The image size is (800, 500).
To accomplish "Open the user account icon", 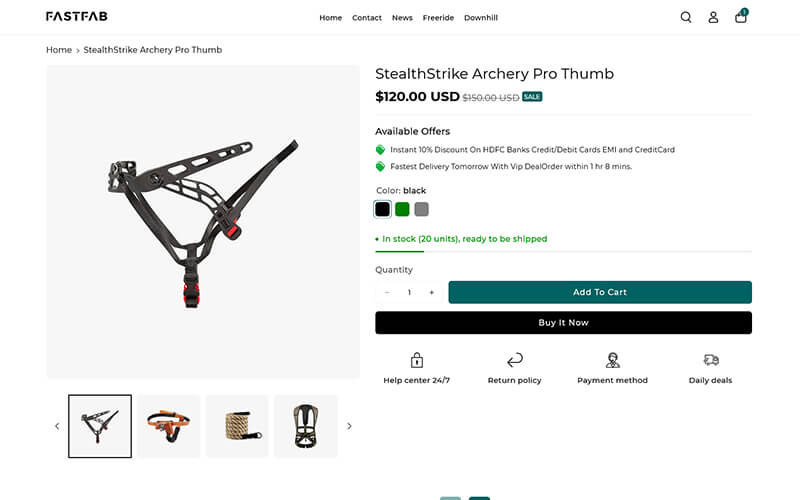I will [x=713, y=17].
